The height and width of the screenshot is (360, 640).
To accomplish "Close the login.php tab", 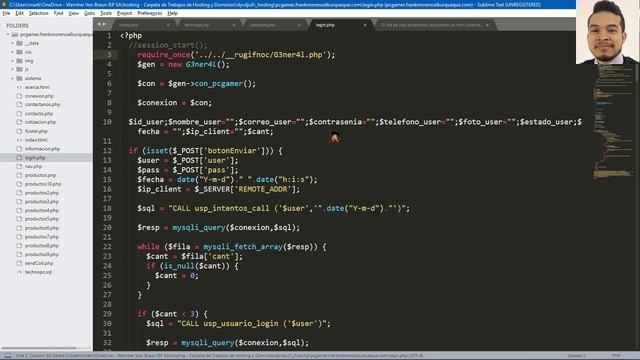I will 365,25.
